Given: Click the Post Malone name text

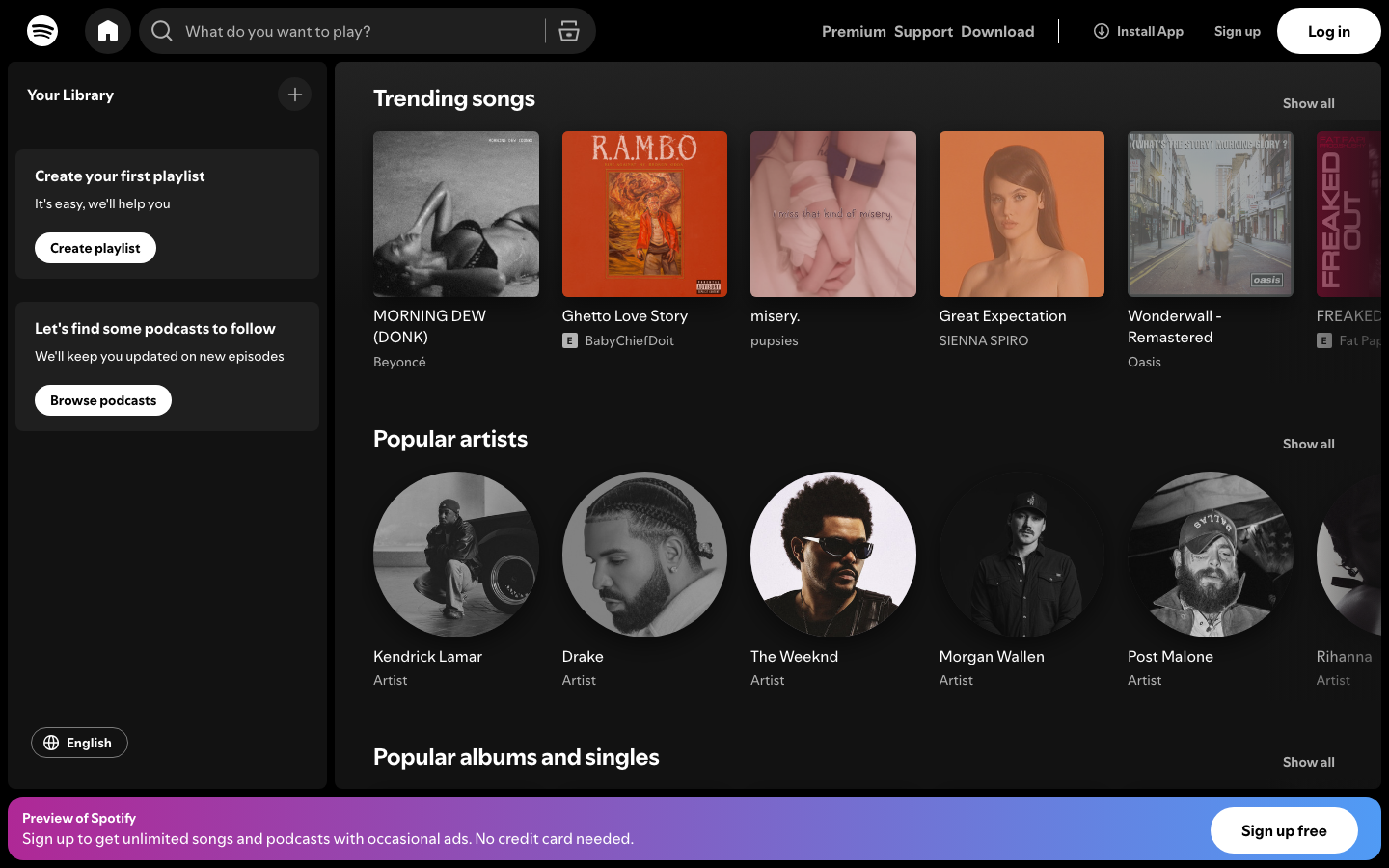Looking at the screenshot, I should click(1170, 656).
